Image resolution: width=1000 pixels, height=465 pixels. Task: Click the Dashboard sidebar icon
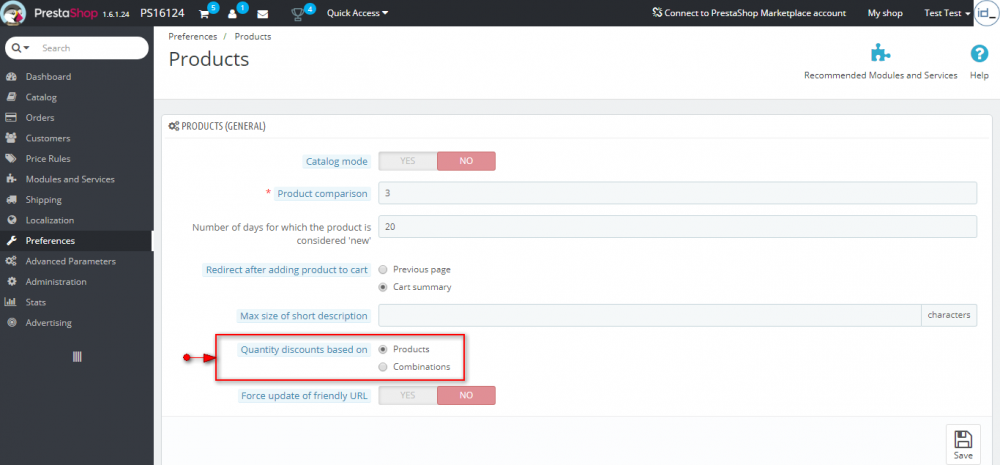click(11, 77)
